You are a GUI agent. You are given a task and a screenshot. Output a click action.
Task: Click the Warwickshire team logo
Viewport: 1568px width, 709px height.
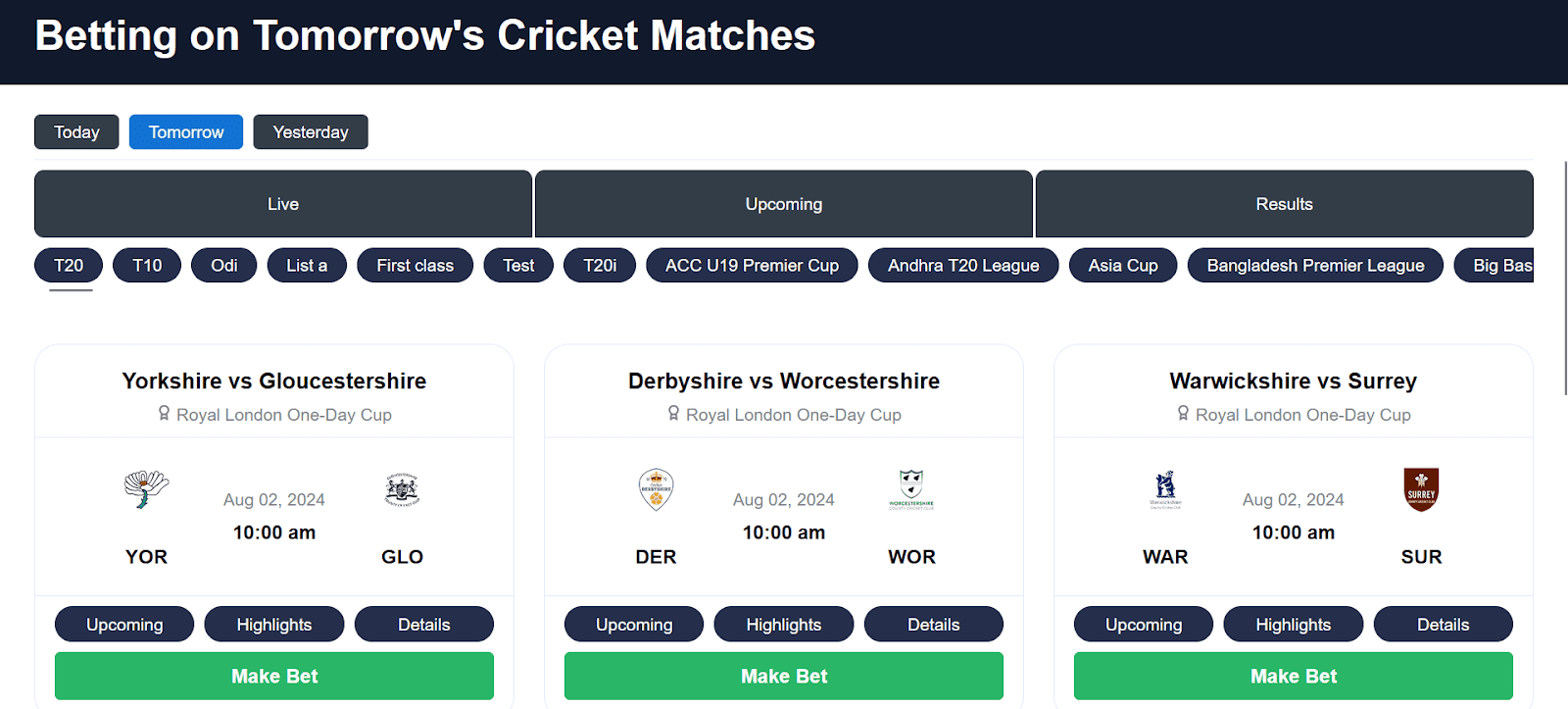click(x=1165, y=488)
